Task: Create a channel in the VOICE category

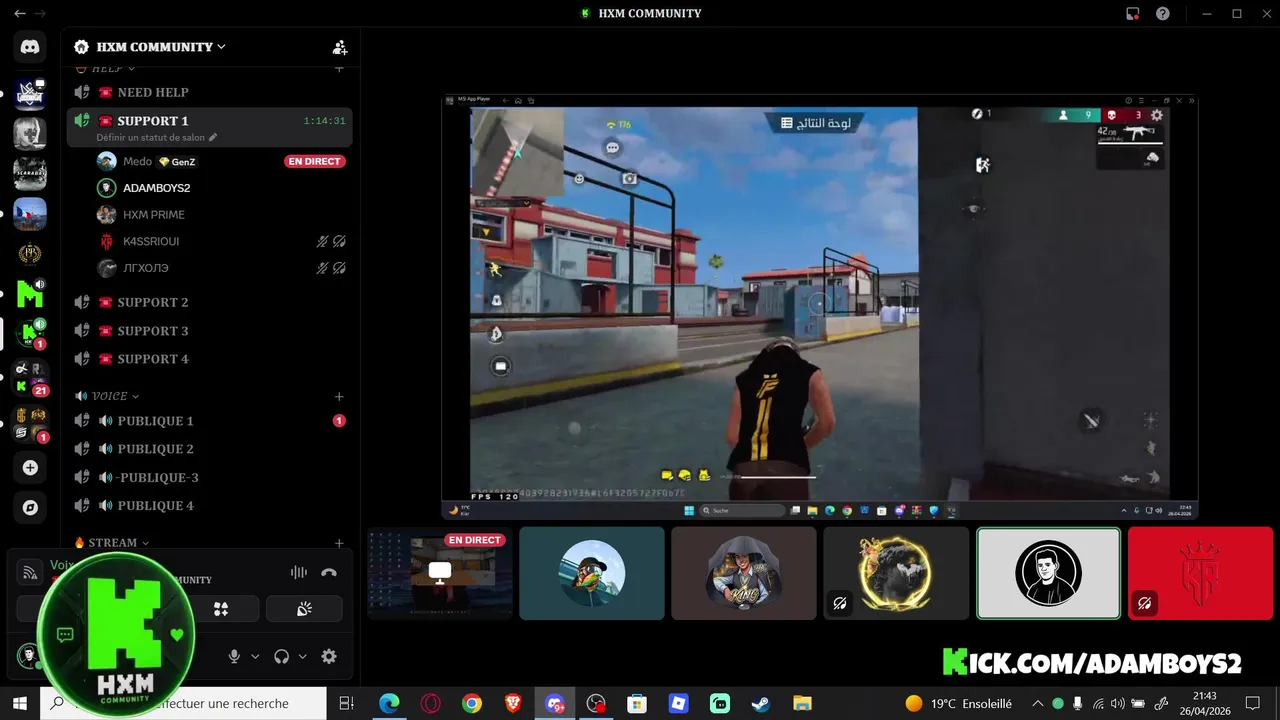Action: [x=339, y=397]
